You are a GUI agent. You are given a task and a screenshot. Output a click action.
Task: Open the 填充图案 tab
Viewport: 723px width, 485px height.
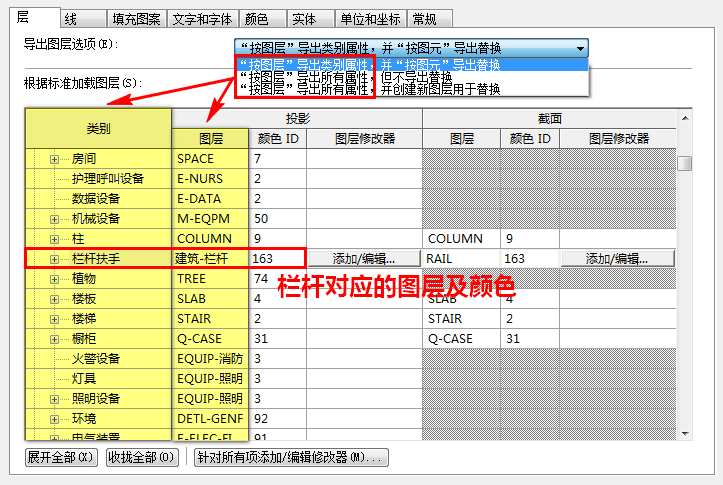(x=136, y=19)
